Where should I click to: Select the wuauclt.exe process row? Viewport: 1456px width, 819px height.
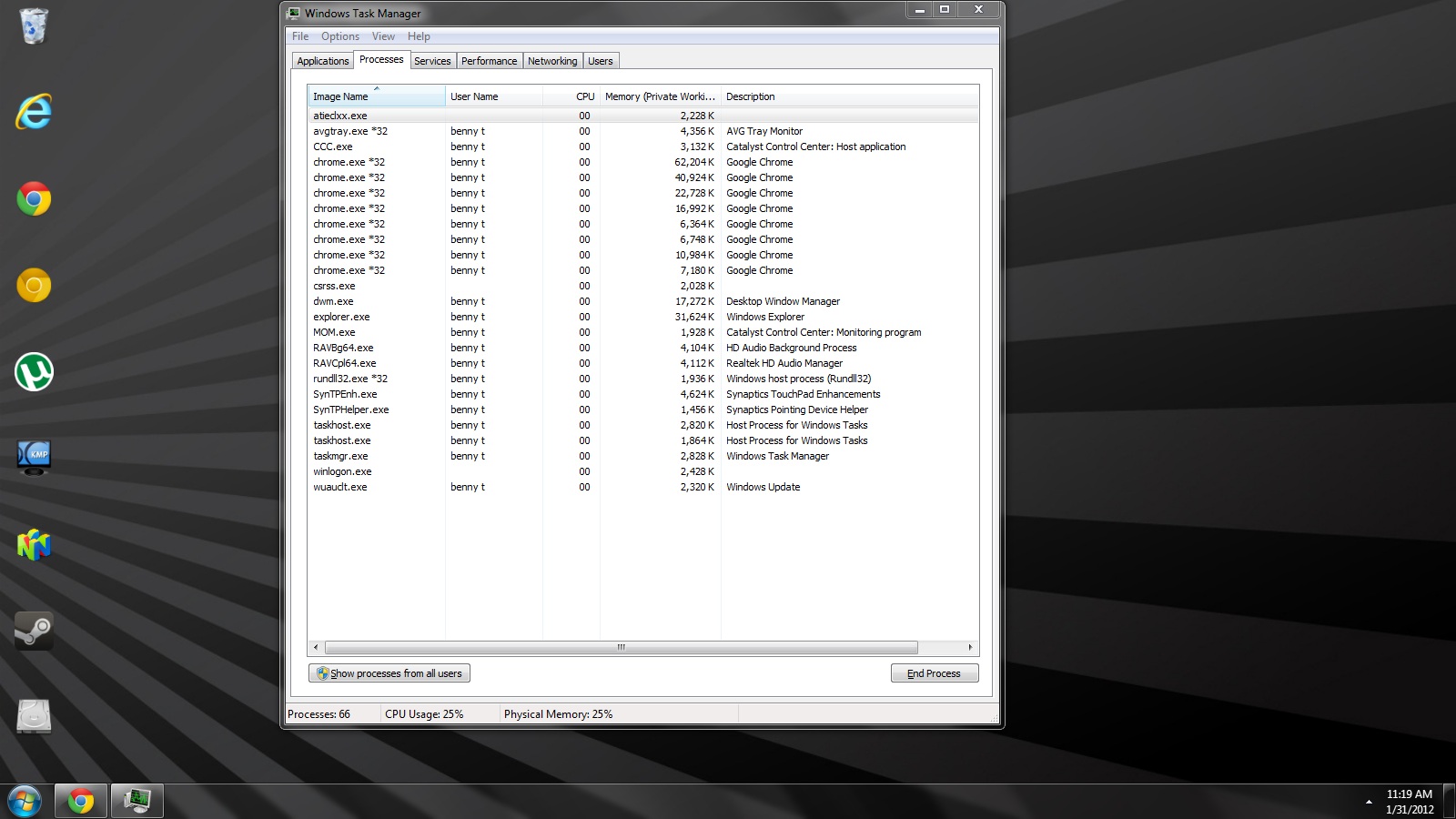[x=643, y=487]
